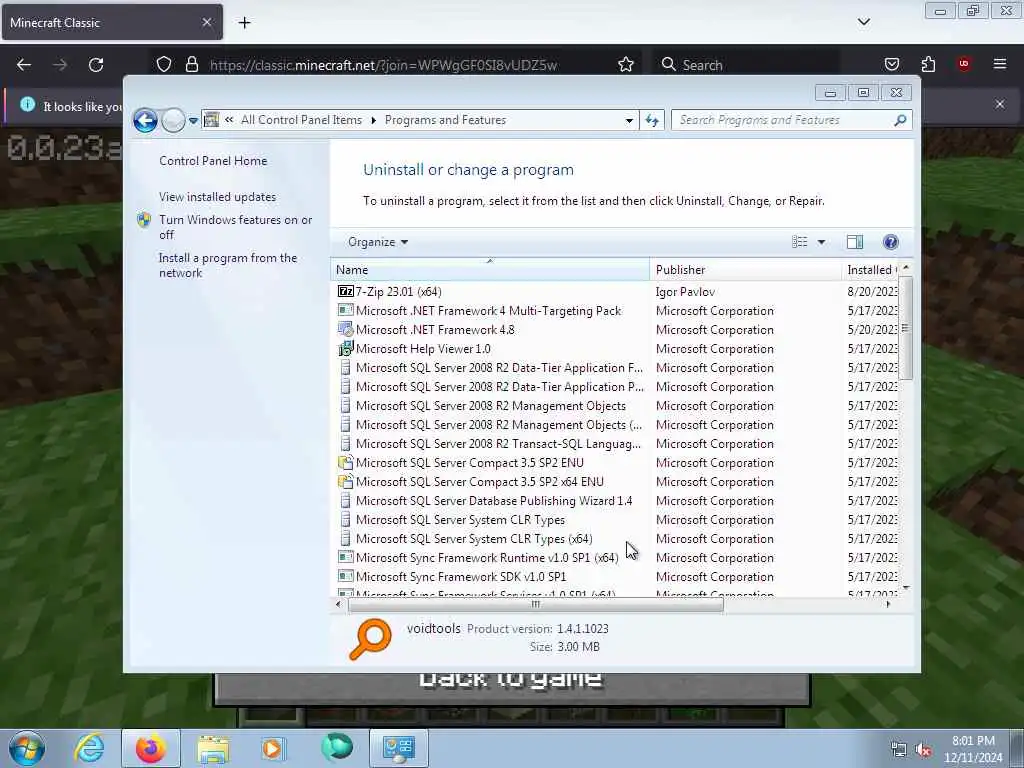The image size is (1024, 768).
Task: Sort by the Name column header
Action: [490, 270]
